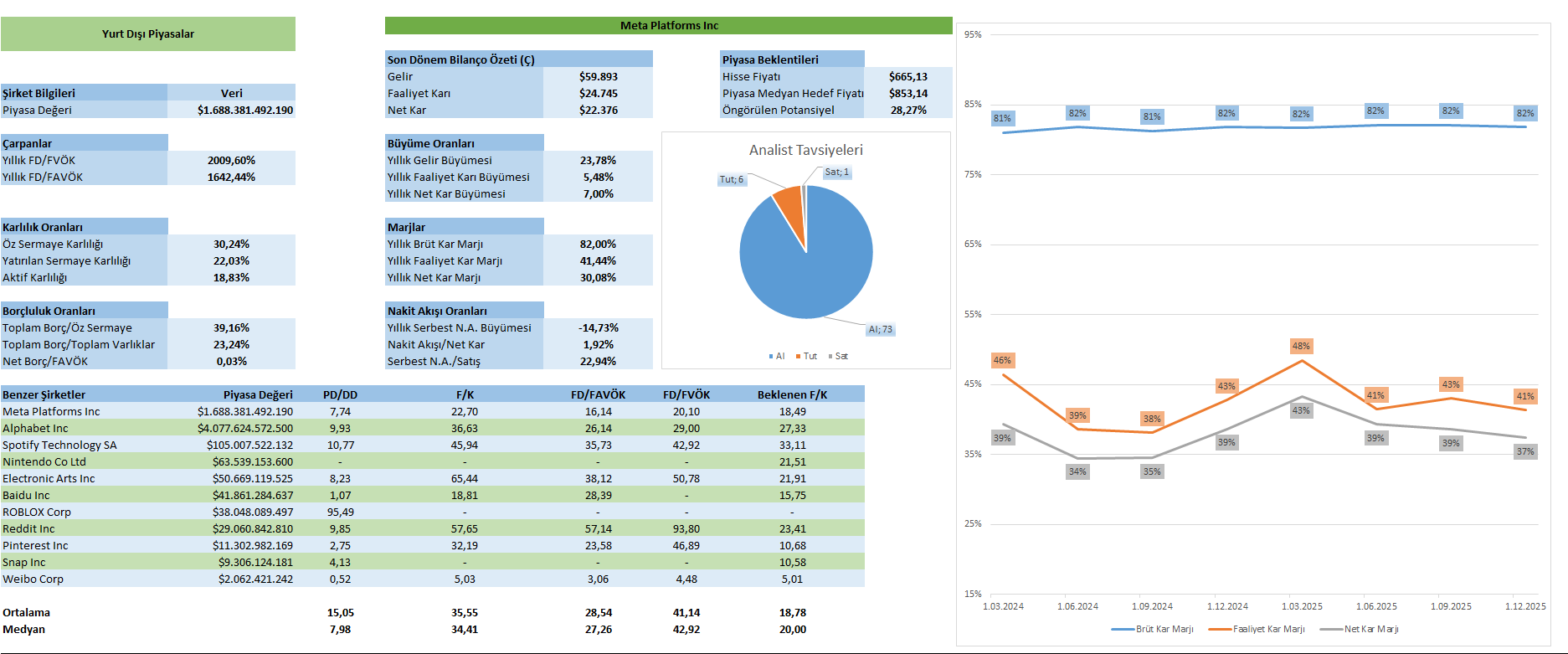1568x654 pixels.
Task: Click the Alphabet Inc company cell
Action: coord(35,428)
